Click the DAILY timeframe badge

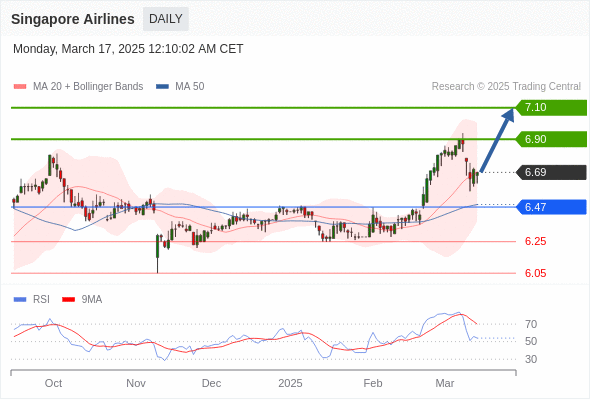(x=166, y=19)
